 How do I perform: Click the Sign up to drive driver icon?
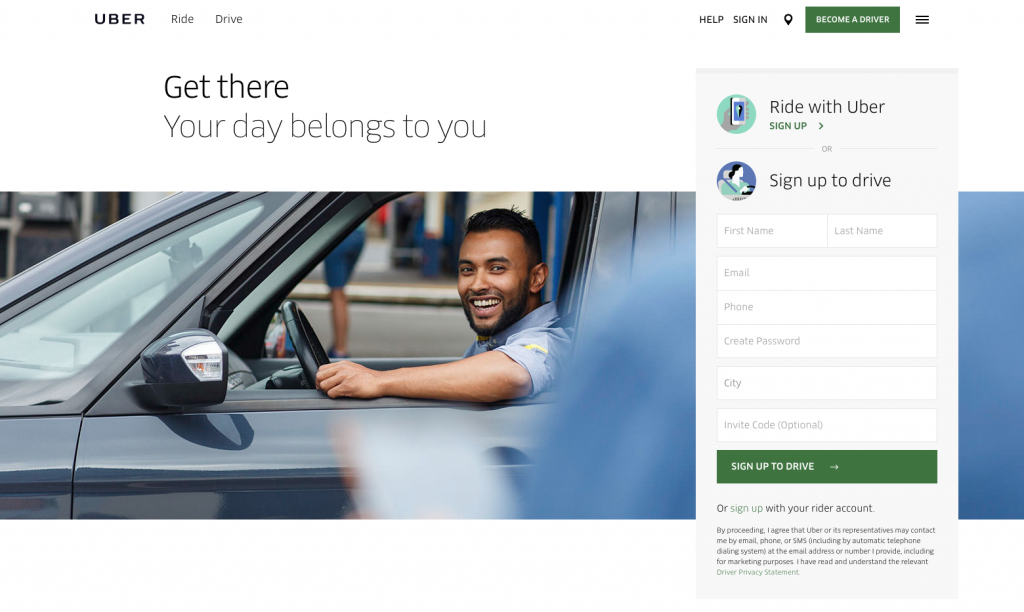(x=736, y=181)
